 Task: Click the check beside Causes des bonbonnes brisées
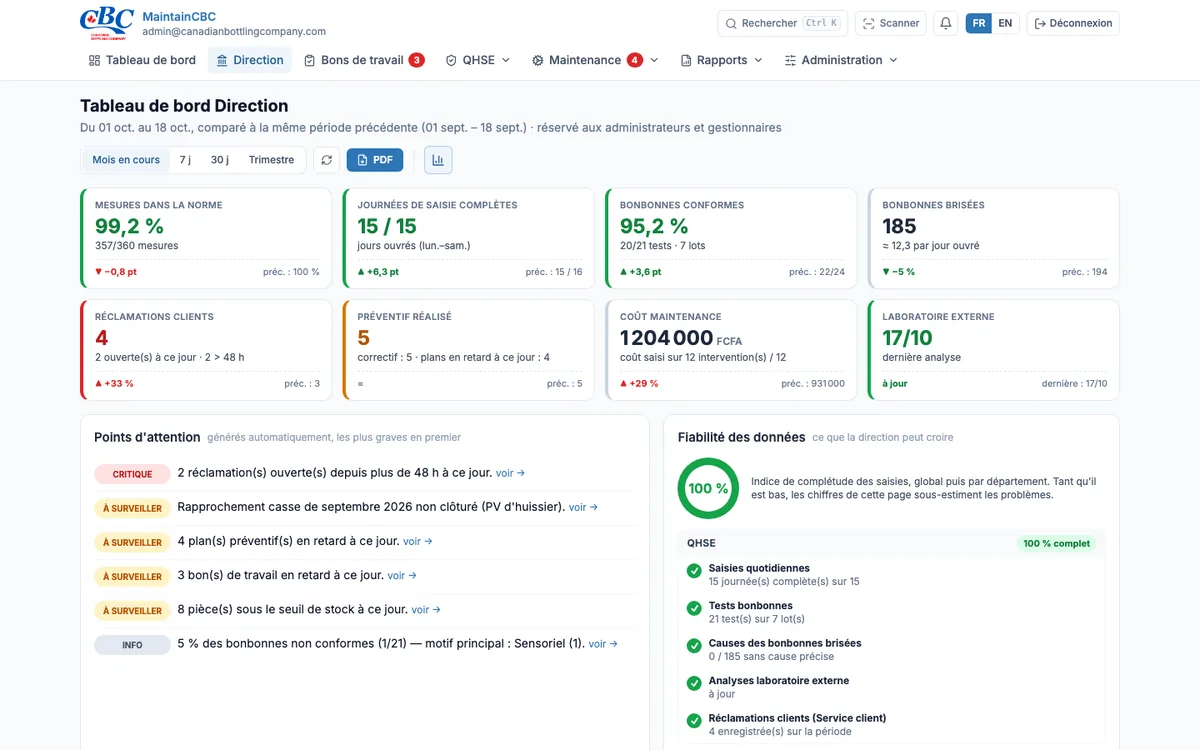click(x=694, y=646)
